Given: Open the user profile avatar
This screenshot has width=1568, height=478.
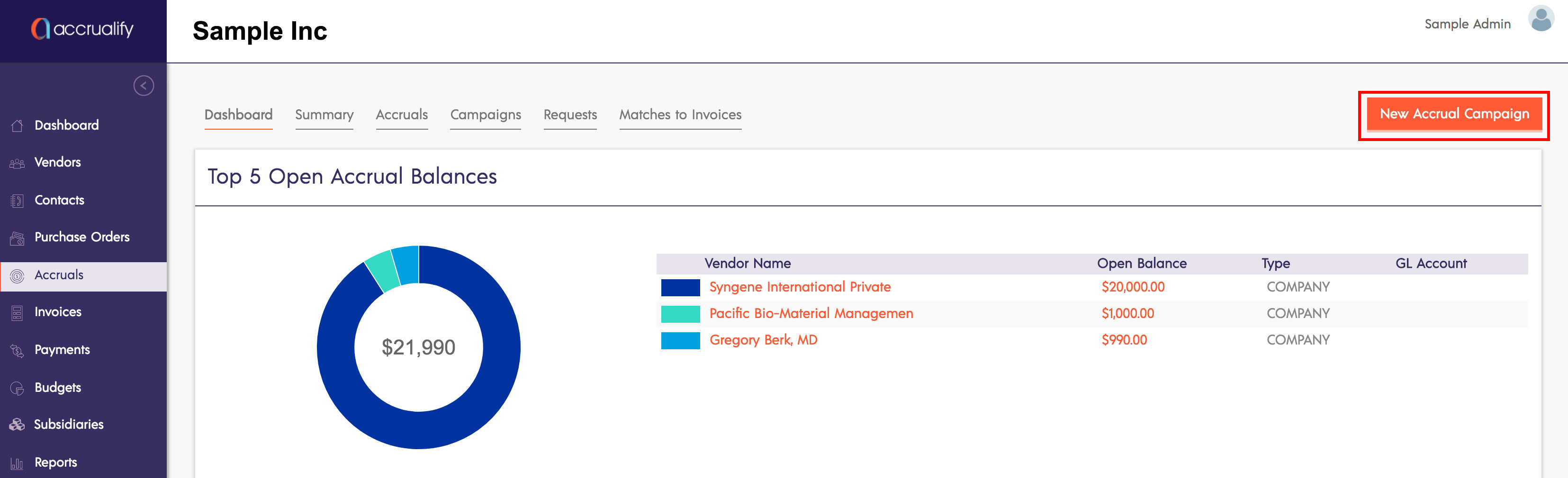Looking at the screenshot, I should pyautogui.click(x=1541, y=19).
